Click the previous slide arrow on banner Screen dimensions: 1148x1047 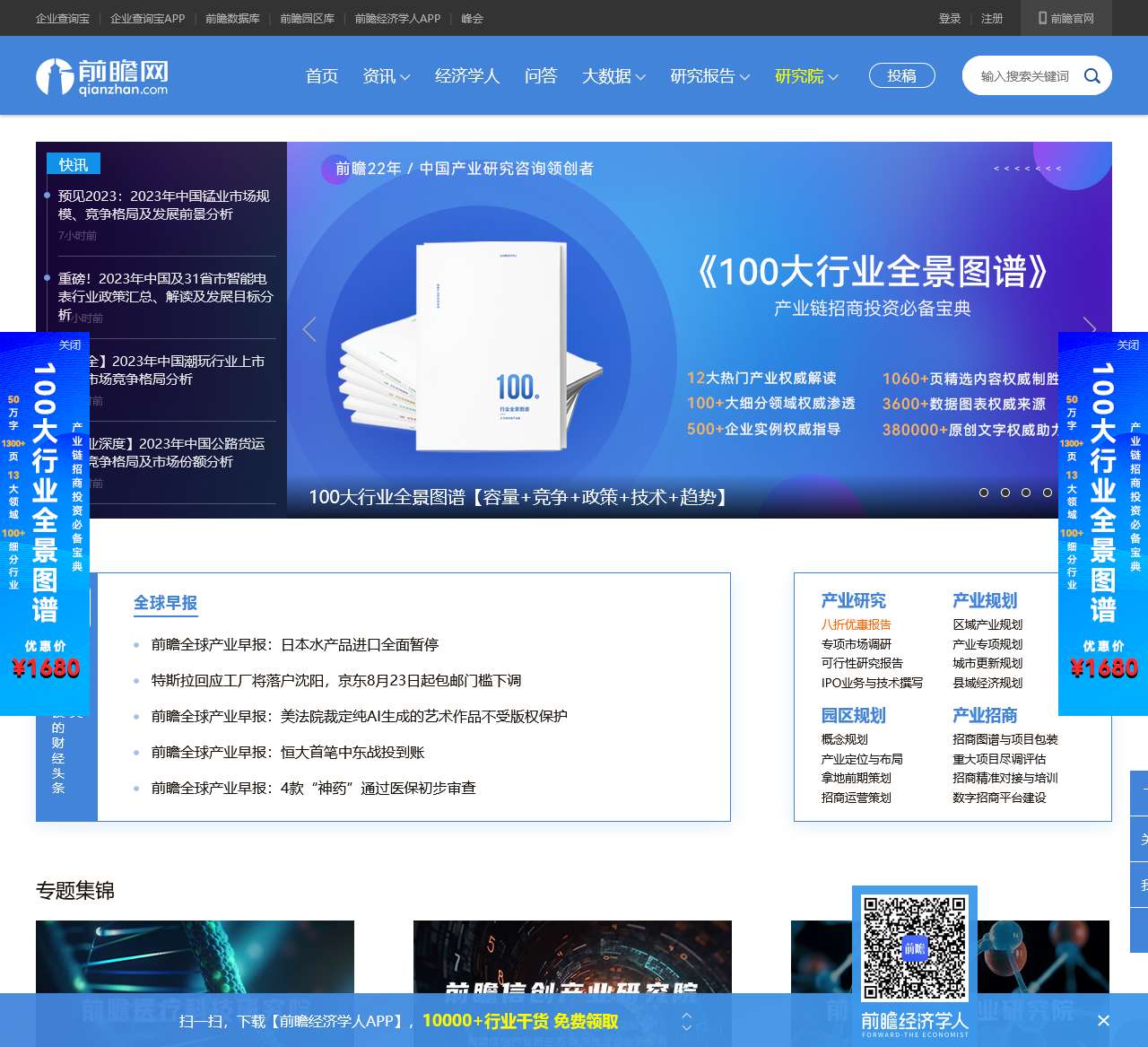(x=309, y=330)
